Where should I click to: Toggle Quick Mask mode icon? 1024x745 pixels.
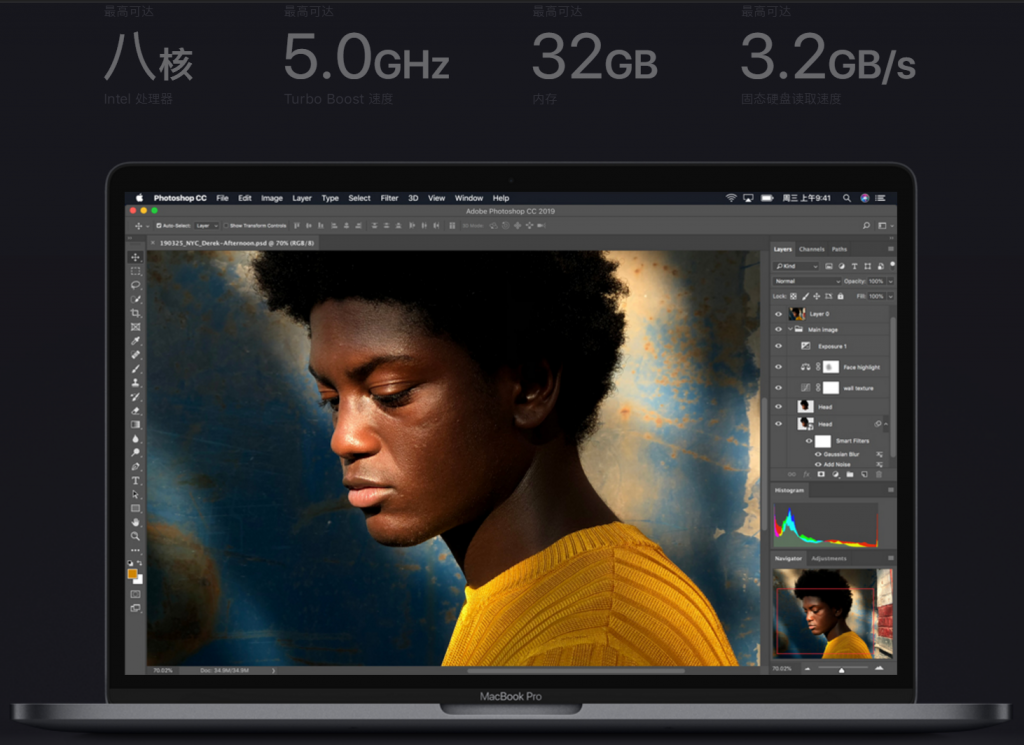(135, 594)
